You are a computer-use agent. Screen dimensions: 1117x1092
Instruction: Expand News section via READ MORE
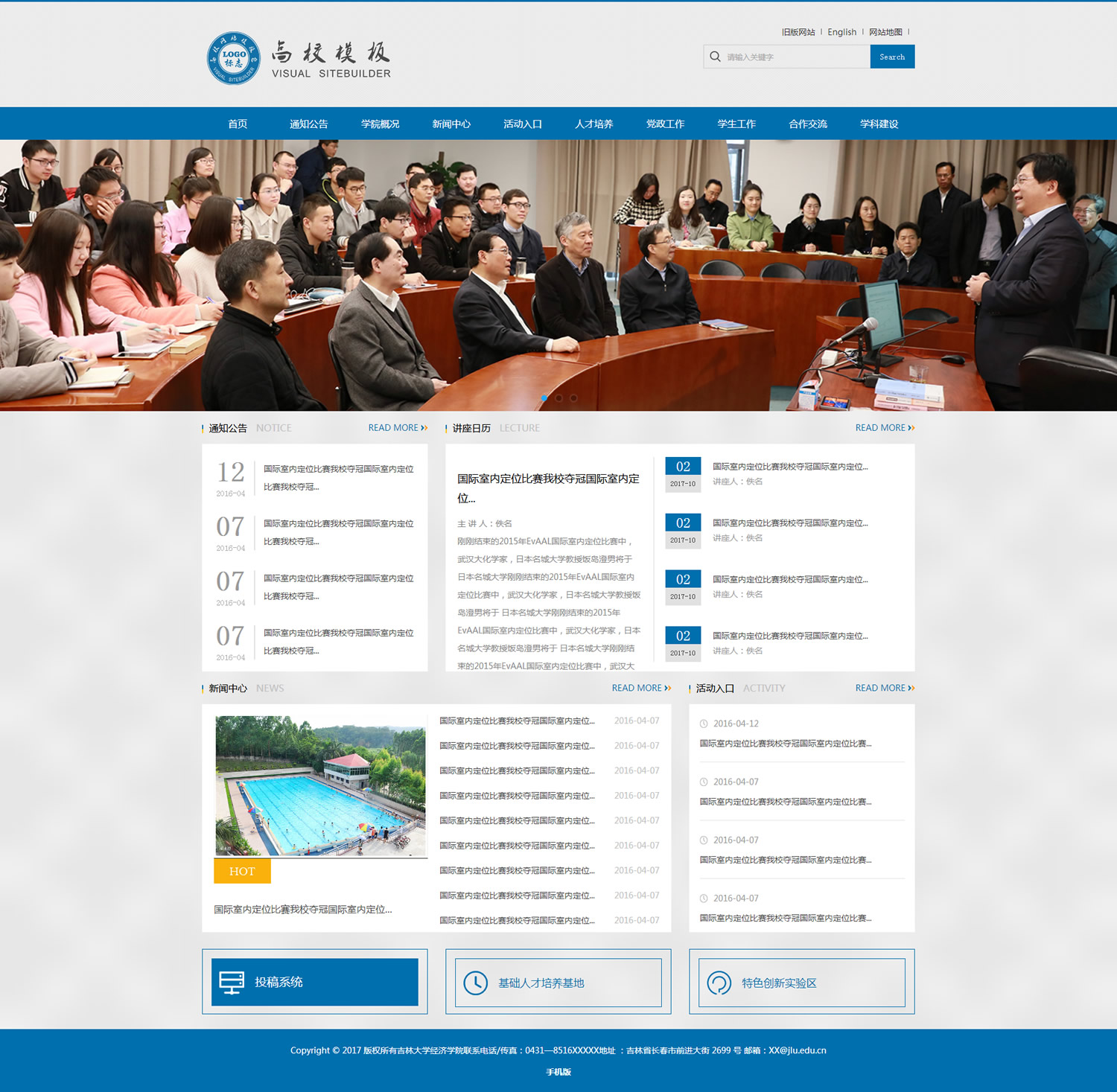[x=640, y=689]
